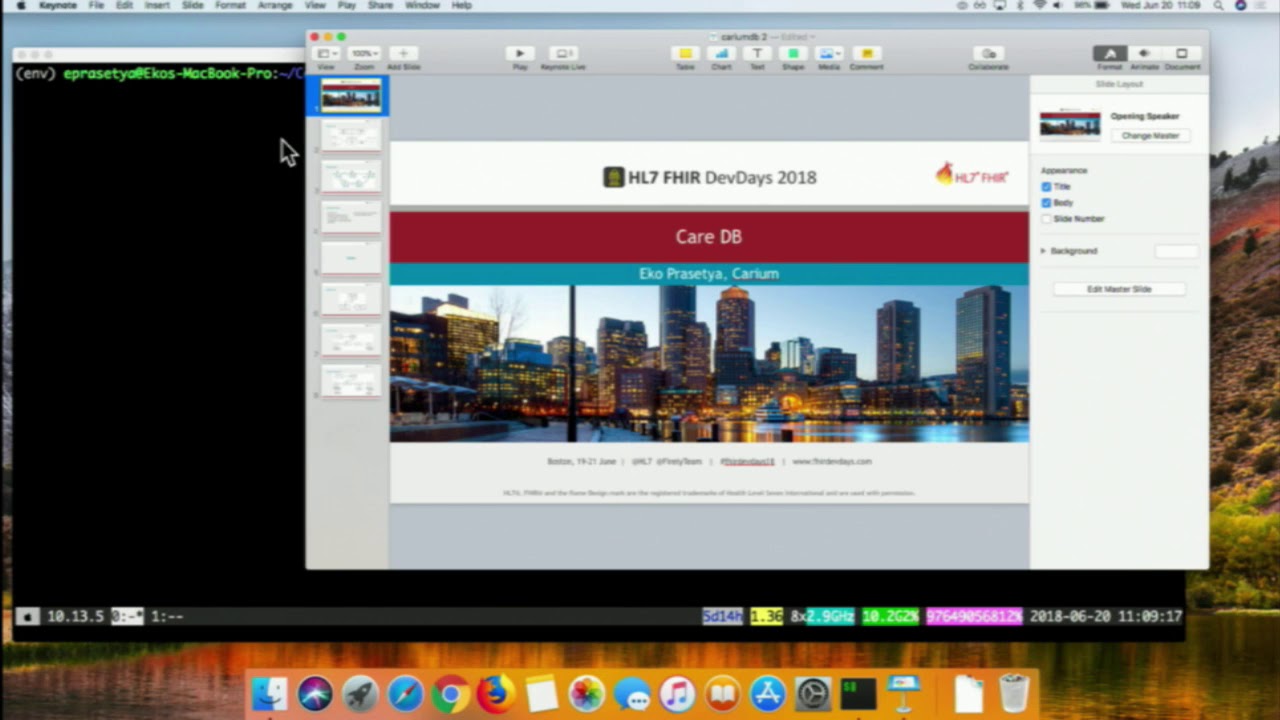Click Add Slide in the toolbar
Screen dimensions: 1280x720
tap(404, 54)
